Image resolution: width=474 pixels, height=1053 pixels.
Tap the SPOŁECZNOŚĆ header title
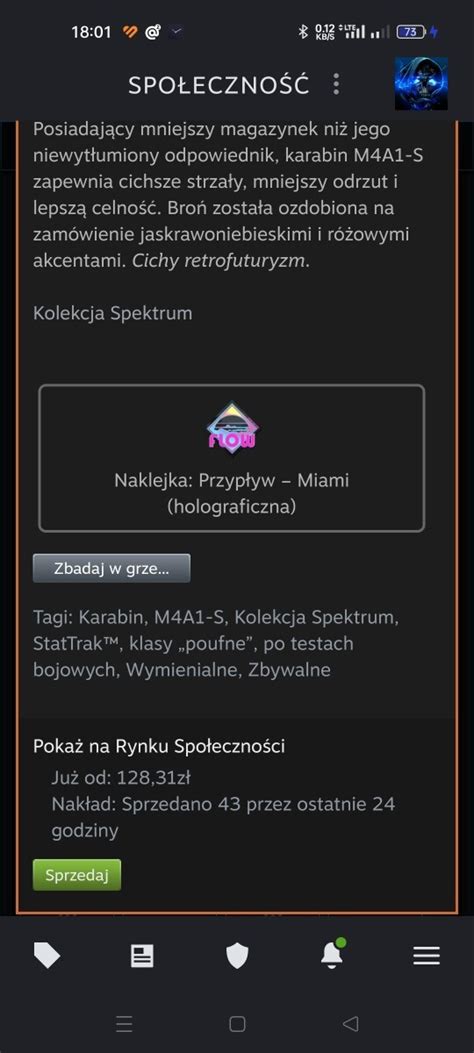219,85
